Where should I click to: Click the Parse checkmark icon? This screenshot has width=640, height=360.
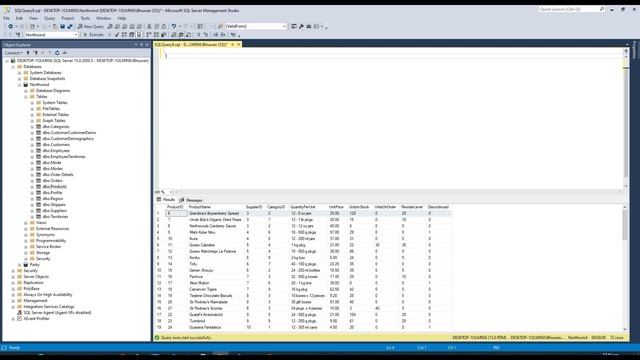click(117, 35)
